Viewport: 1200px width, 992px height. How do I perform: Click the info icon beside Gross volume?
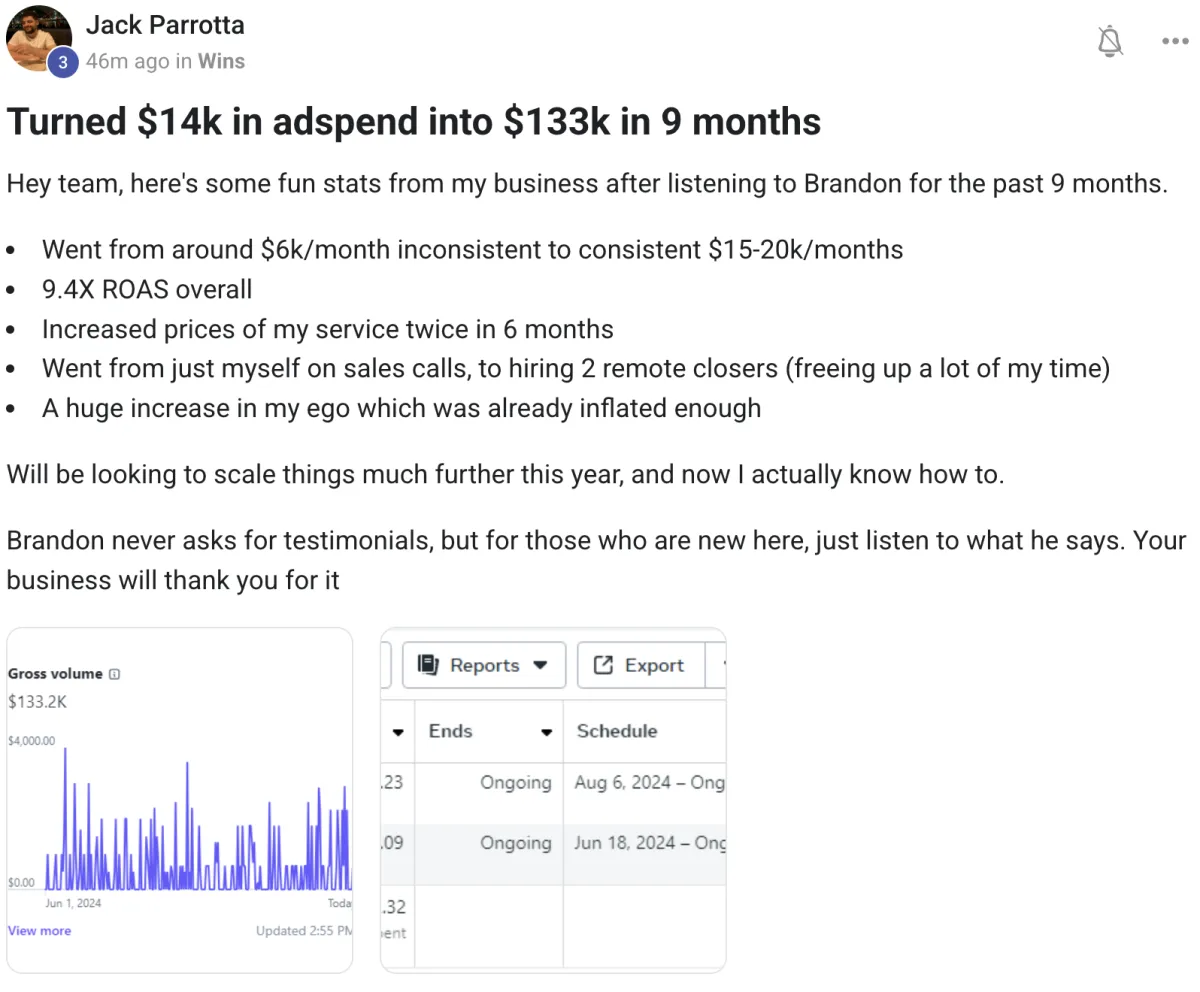coord(114,674)
